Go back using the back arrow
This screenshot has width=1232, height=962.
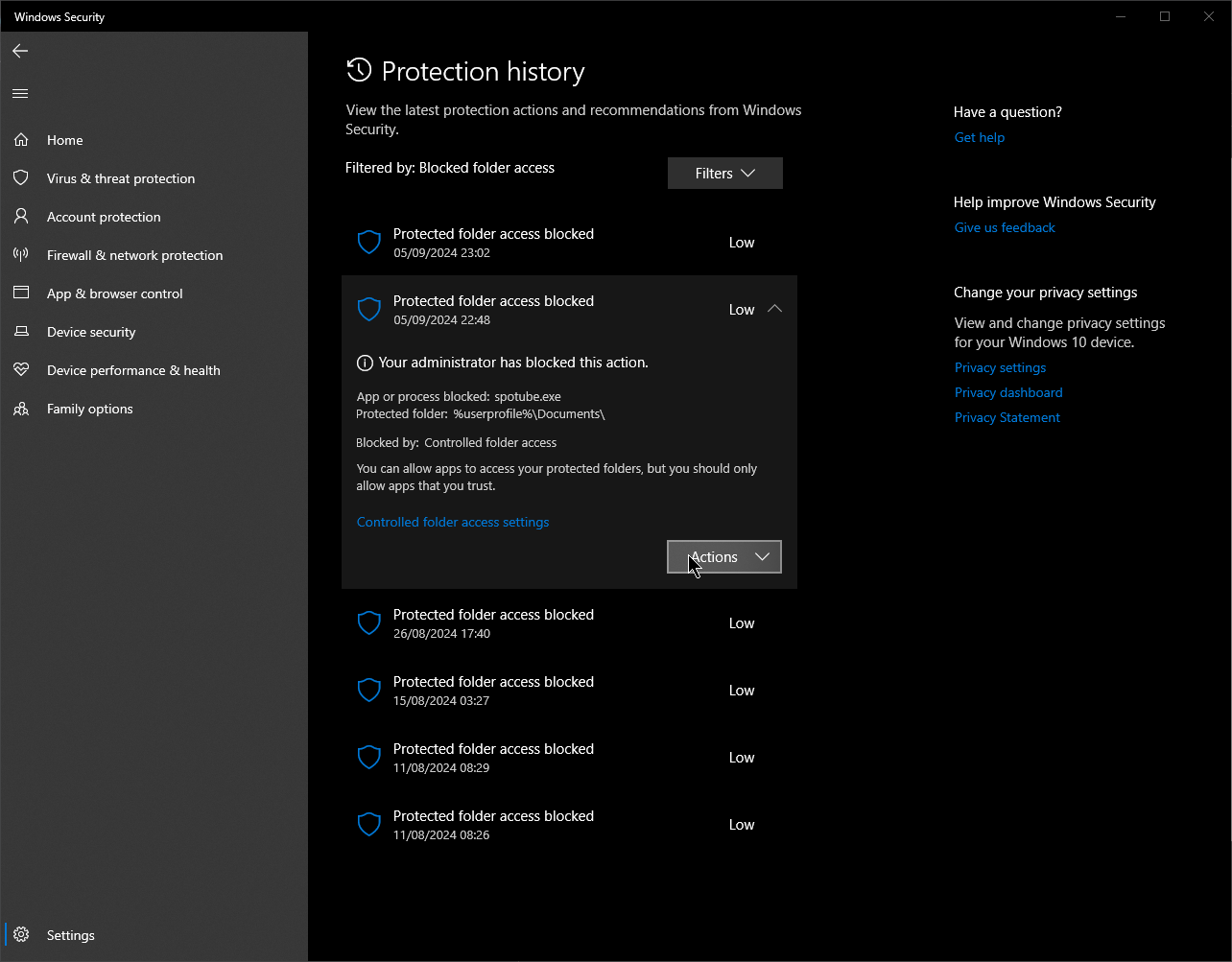tap(20, 51)
